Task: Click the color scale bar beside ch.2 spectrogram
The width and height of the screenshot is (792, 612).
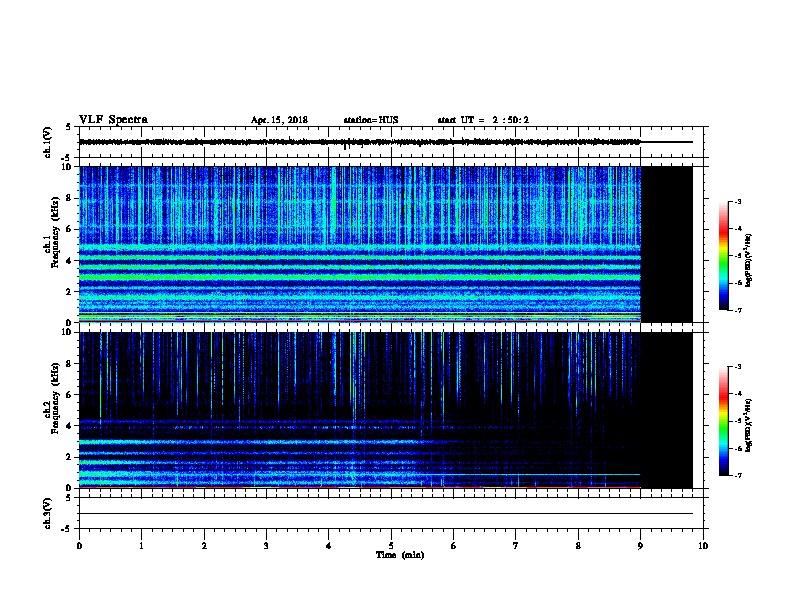Action: click(x=723, y=421)
